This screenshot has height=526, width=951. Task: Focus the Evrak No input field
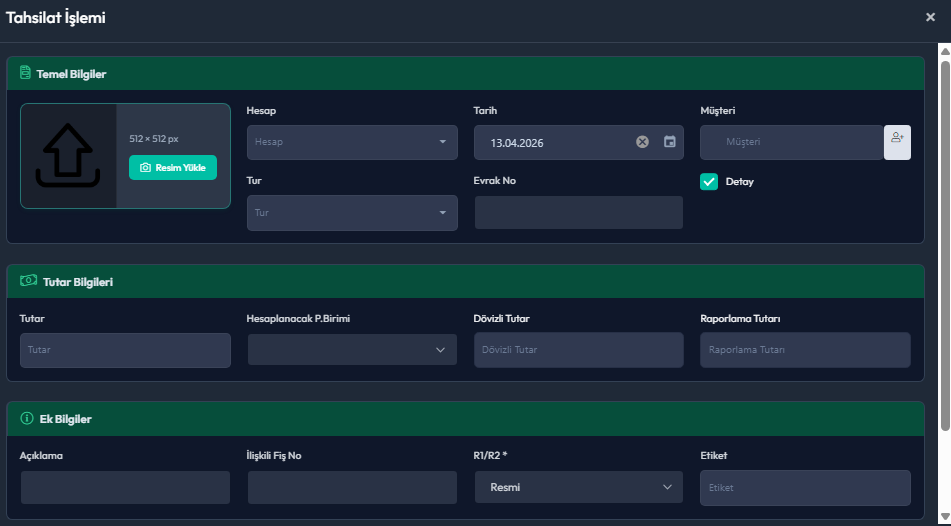pos(578,212)
